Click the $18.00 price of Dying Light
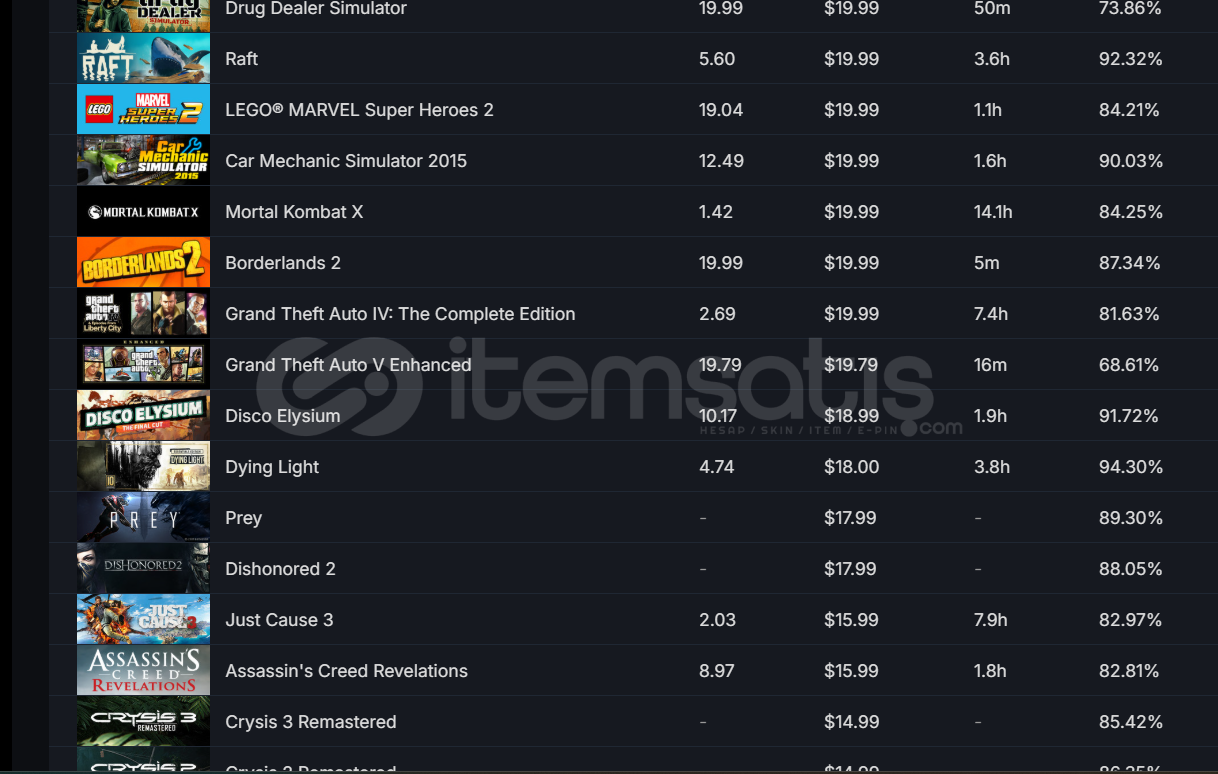The height and width of the screenshot is (774, 1218). 852,467
